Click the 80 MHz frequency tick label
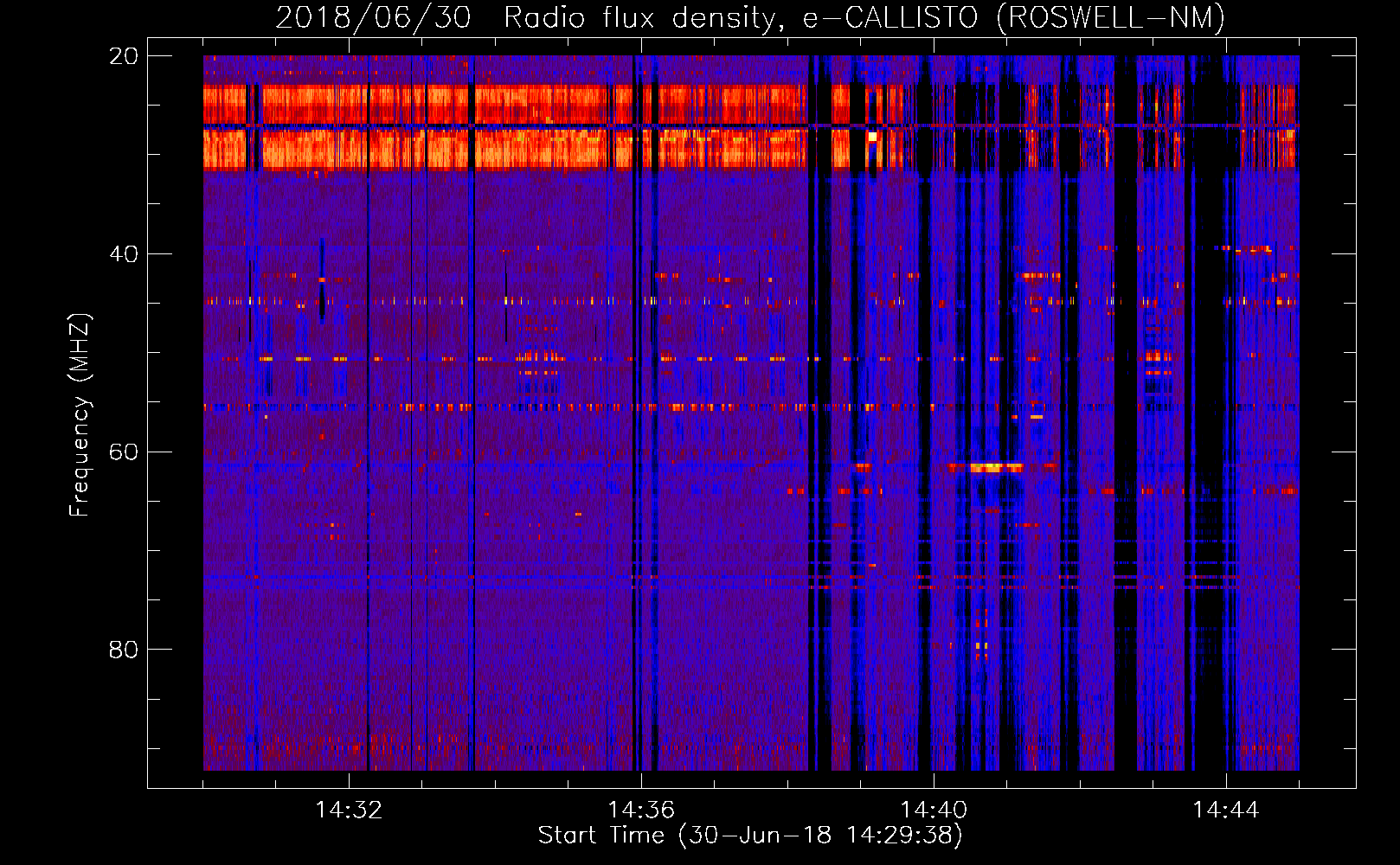Image resolution: width=1400 pixels, height=865 pixels. 124,650
